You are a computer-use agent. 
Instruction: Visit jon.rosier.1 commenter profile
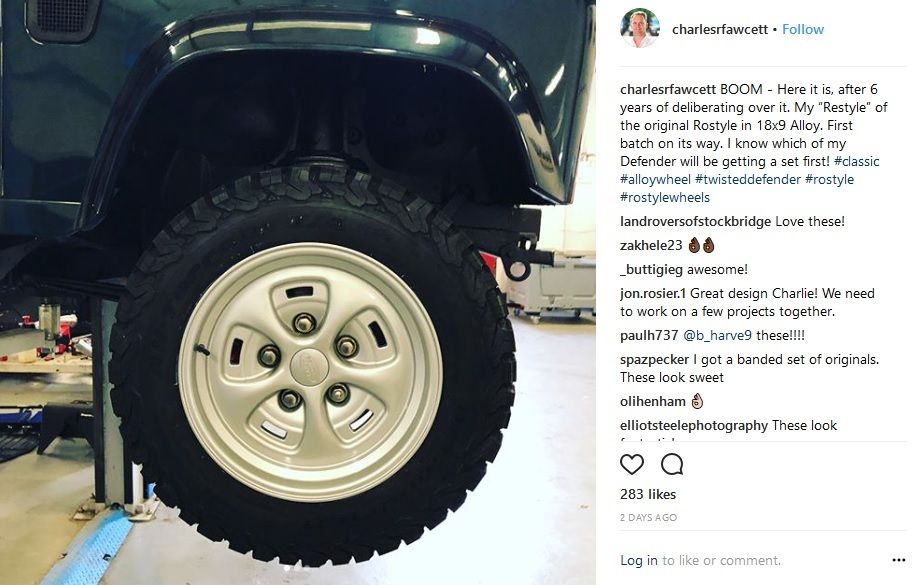[653, 293]
